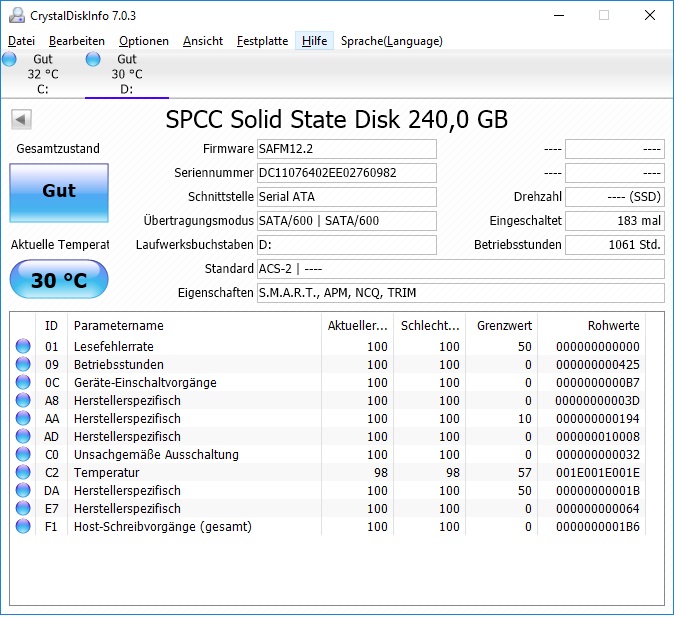Click the Firmware field SAFM12.2

tap(347, 149)
